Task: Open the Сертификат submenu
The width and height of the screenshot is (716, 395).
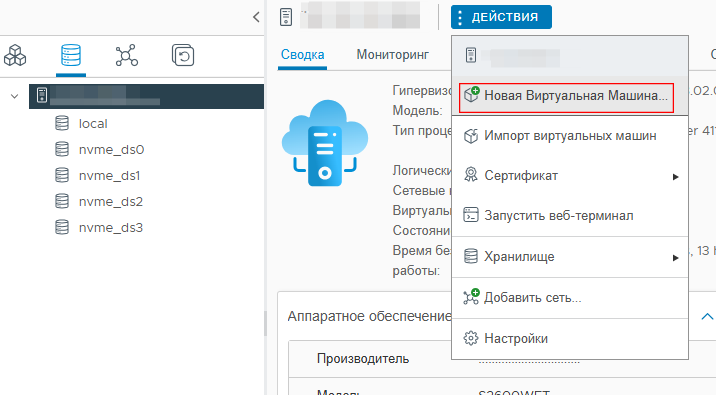Action: tap(570, 176)
